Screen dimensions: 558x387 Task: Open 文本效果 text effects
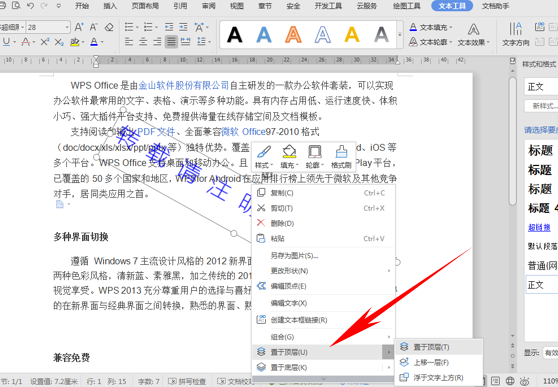coord(473,35)
